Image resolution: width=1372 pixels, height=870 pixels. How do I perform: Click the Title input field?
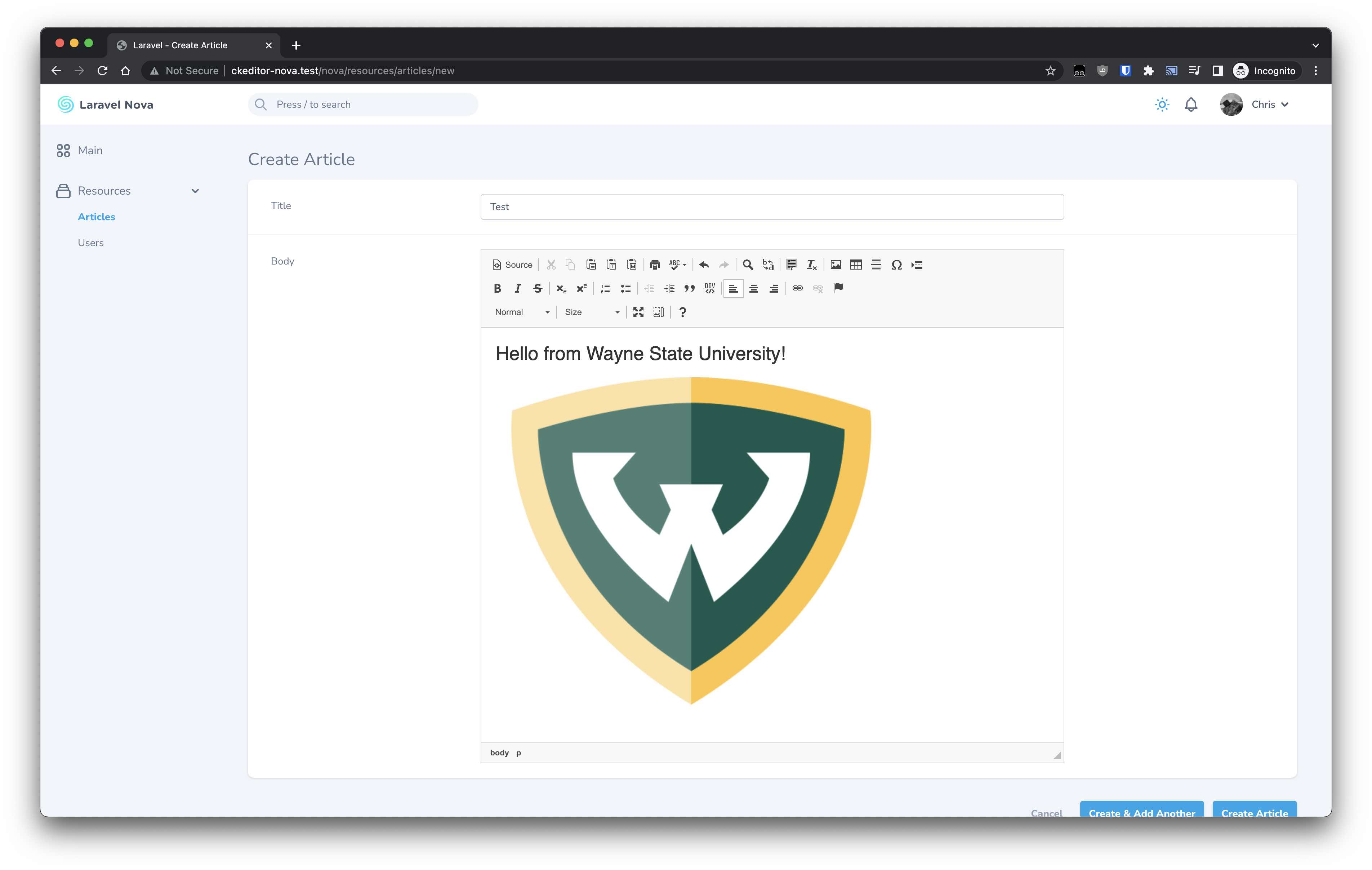coord(771,207)
